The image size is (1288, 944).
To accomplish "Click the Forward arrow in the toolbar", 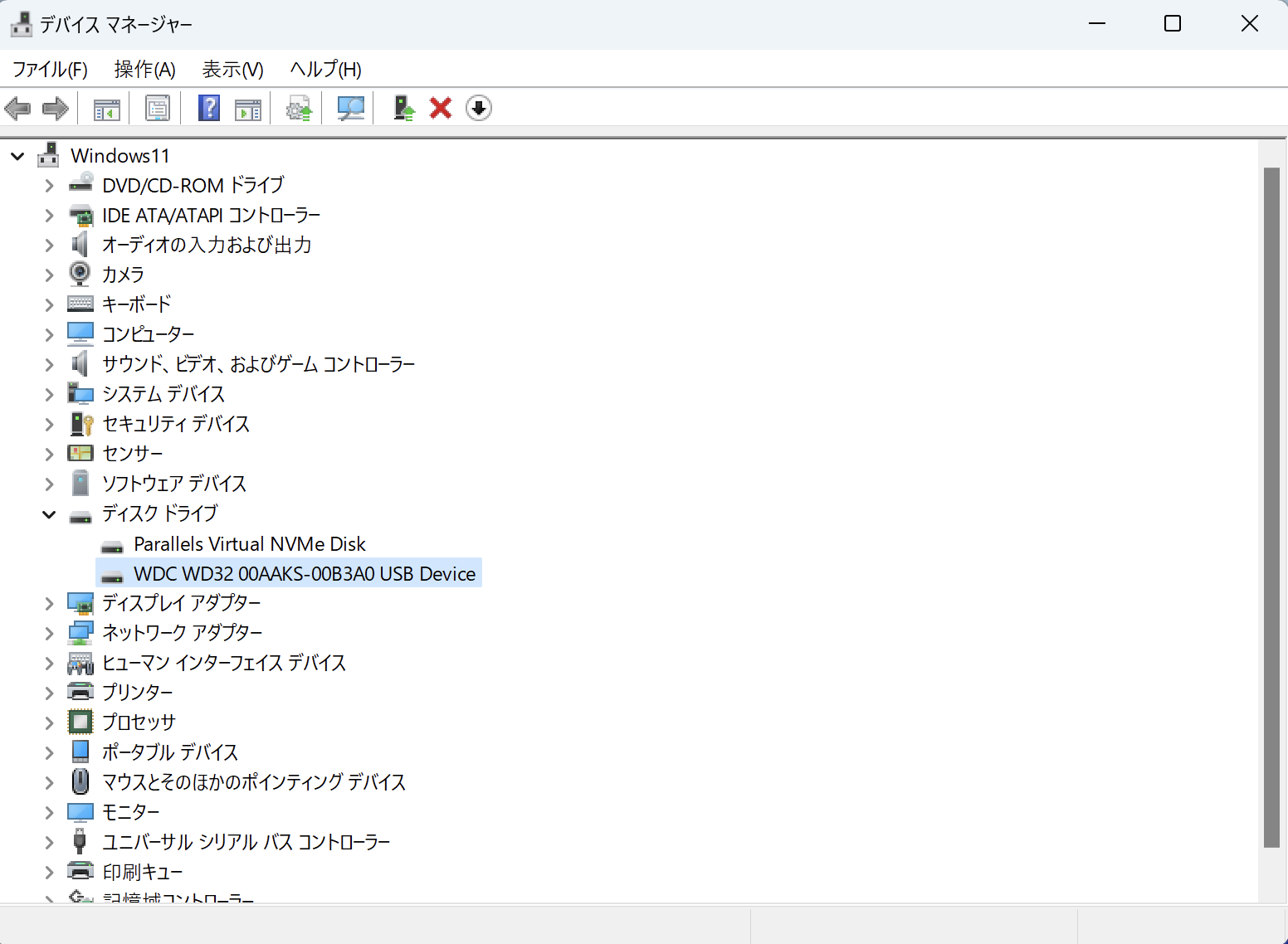I will coord(55,108).
